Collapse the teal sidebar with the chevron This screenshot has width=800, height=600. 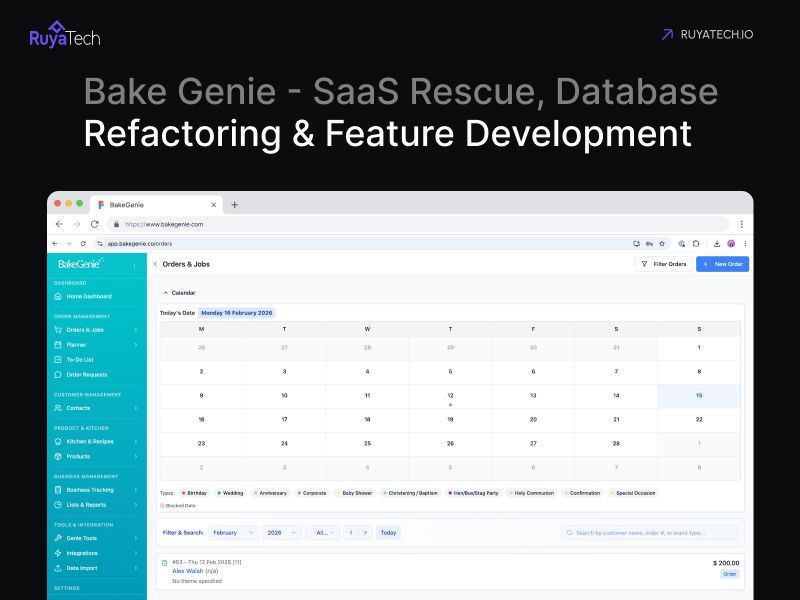click(x=136, y=265)
